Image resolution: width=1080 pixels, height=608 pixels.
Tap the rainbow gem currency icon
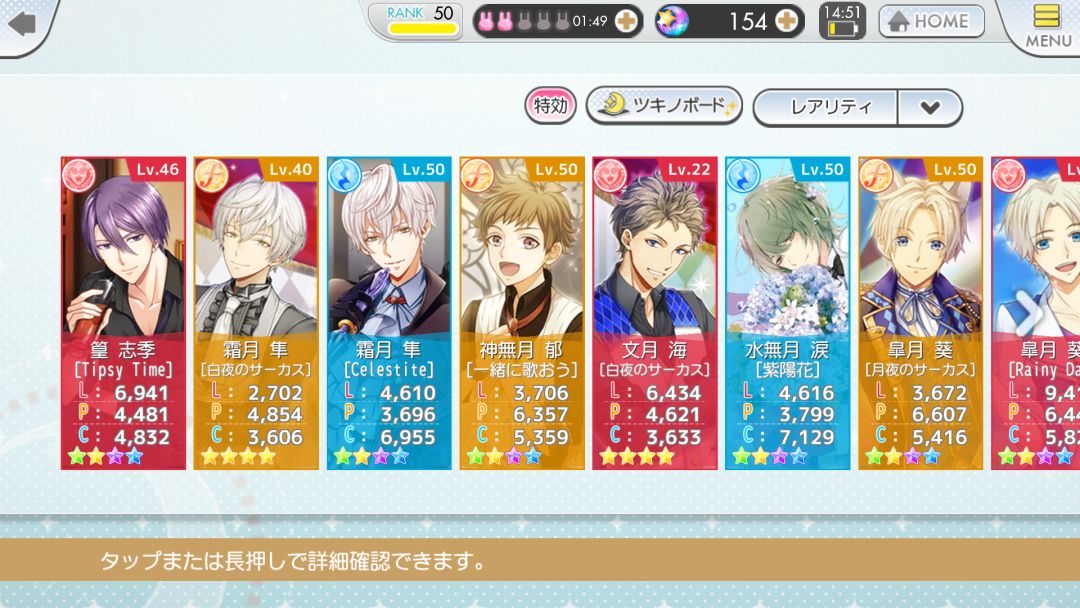click(x=672, y=21)
